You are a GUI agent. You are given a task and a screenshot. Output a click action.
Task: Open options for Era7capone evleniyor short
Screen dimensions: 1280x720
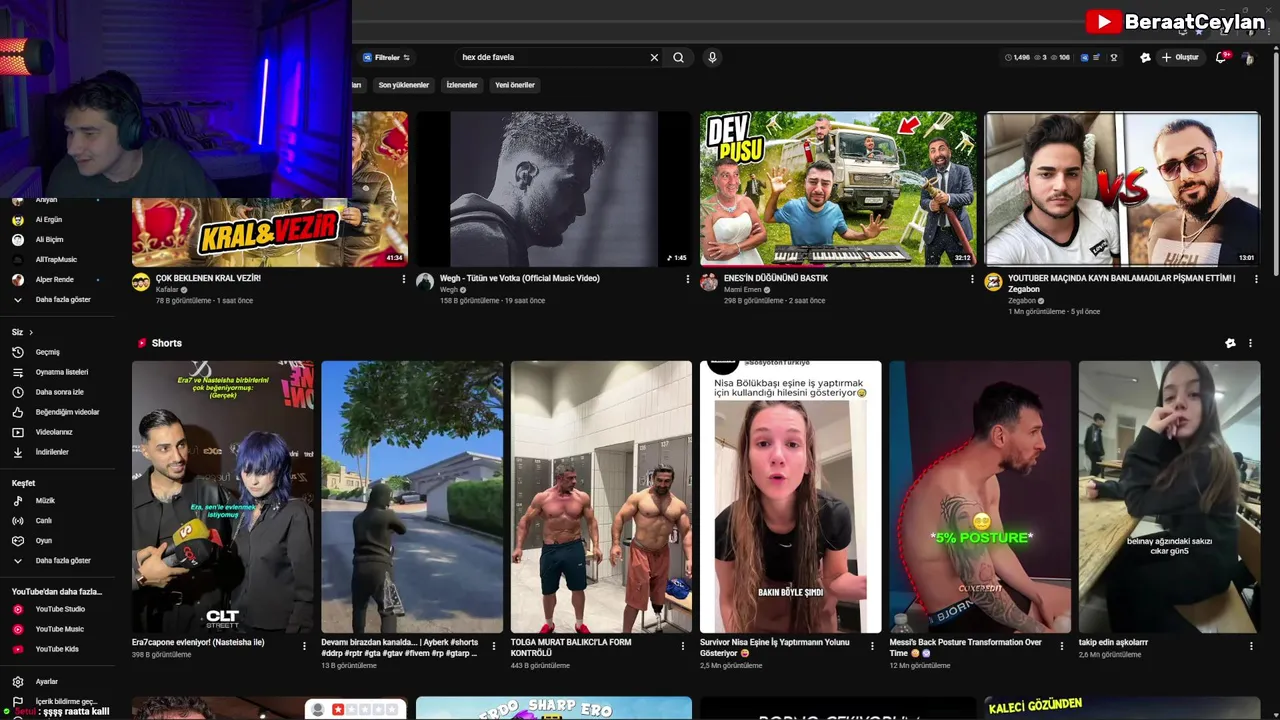(305, 646)
